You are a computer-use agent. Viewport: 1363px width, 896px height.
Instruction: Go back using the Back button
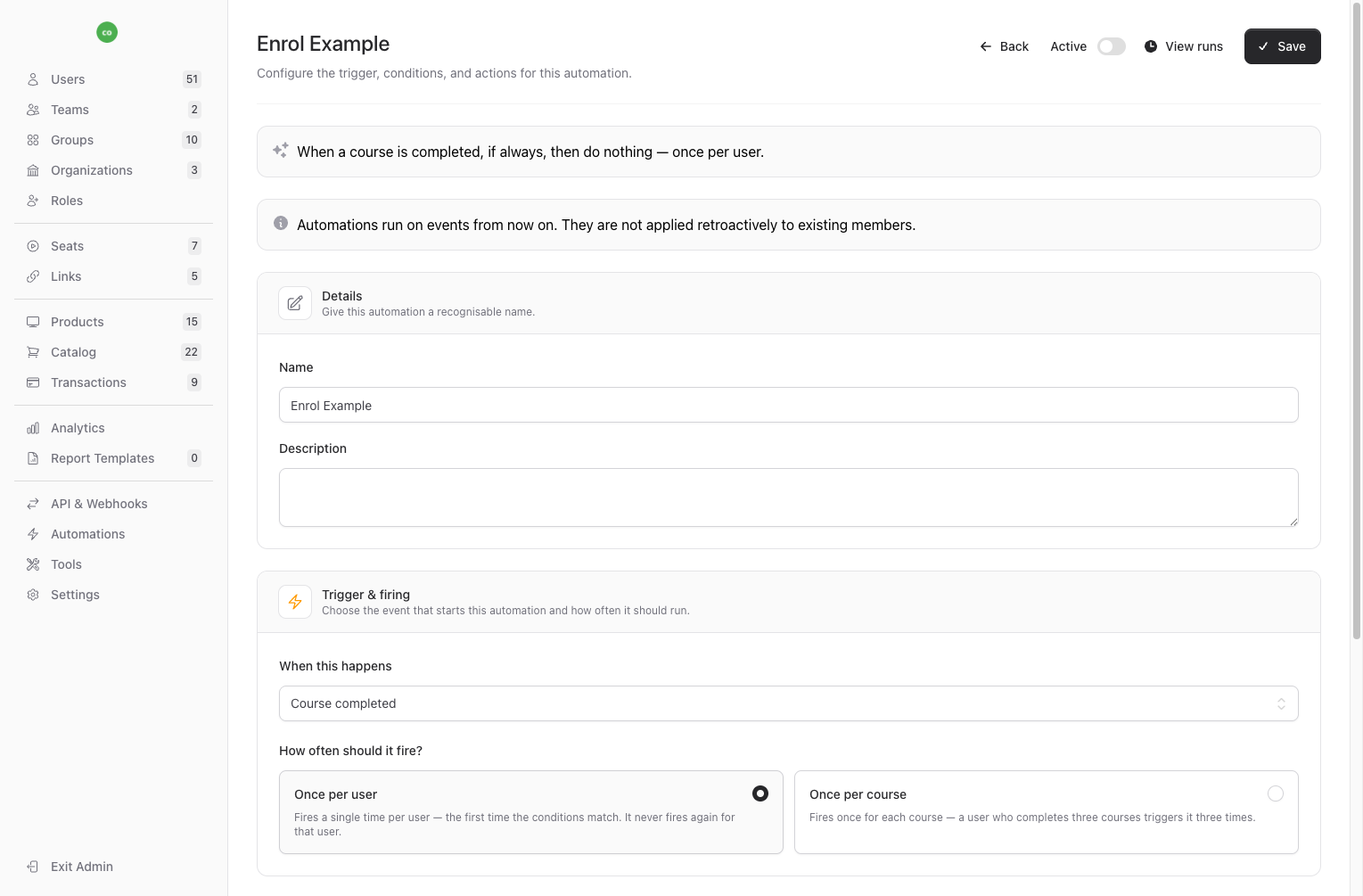pyautogui.click(x=1004, y=46)
